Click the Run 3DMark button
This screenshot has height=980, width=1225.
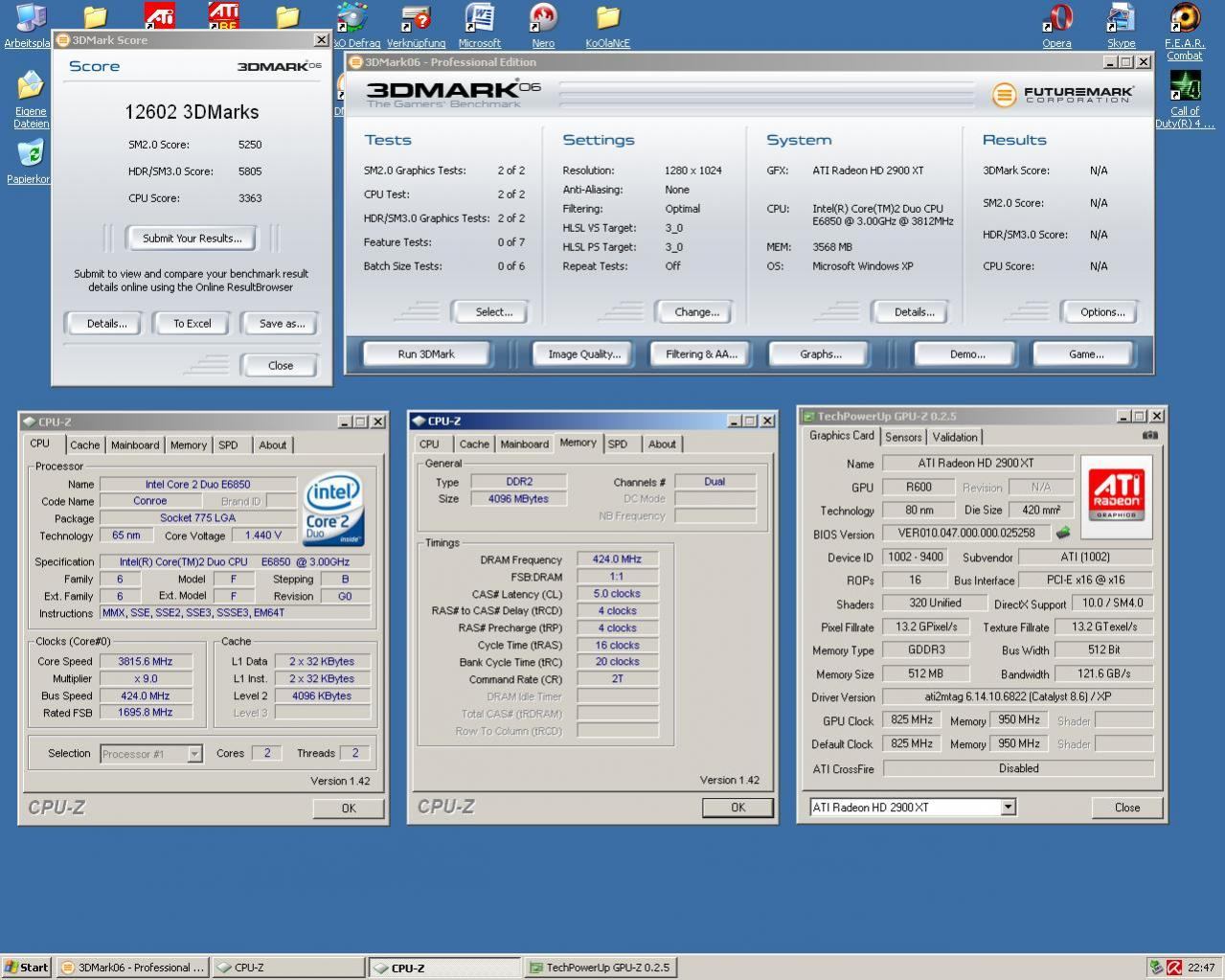[426, 354]
